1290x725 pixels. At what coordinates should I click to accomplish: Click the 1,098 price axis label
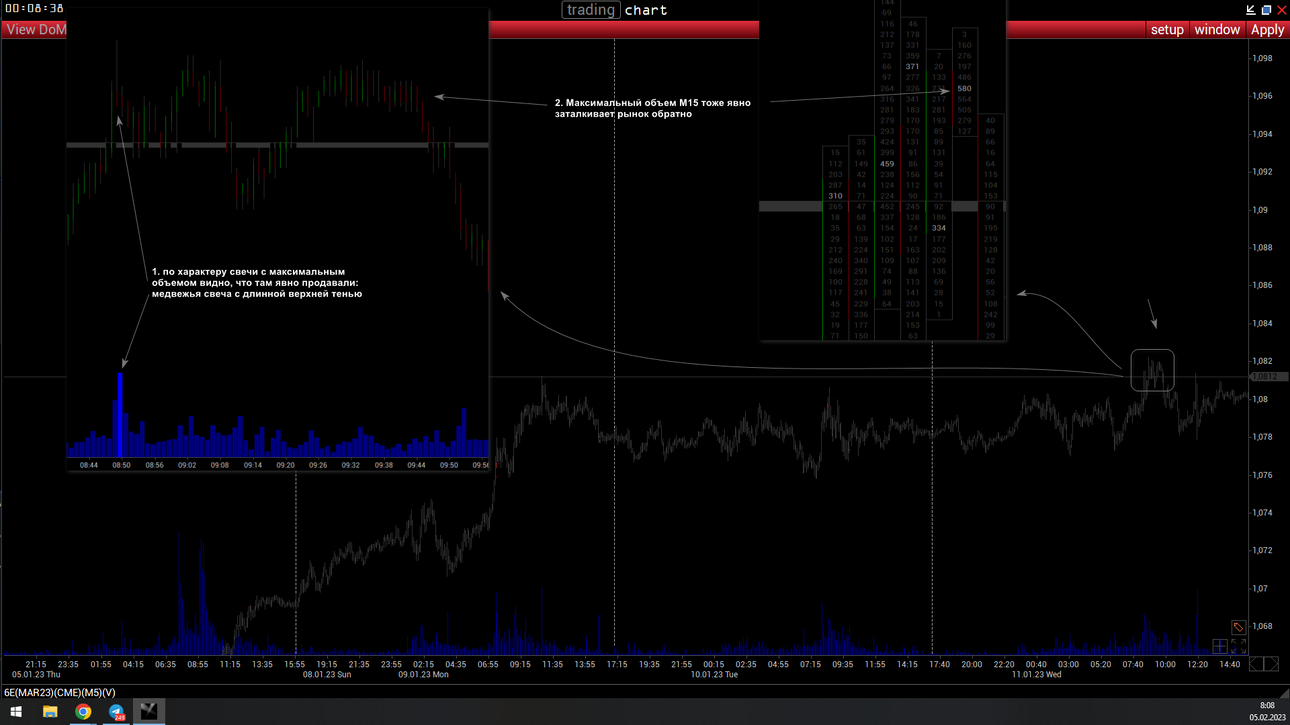(x=1263, y=58)
